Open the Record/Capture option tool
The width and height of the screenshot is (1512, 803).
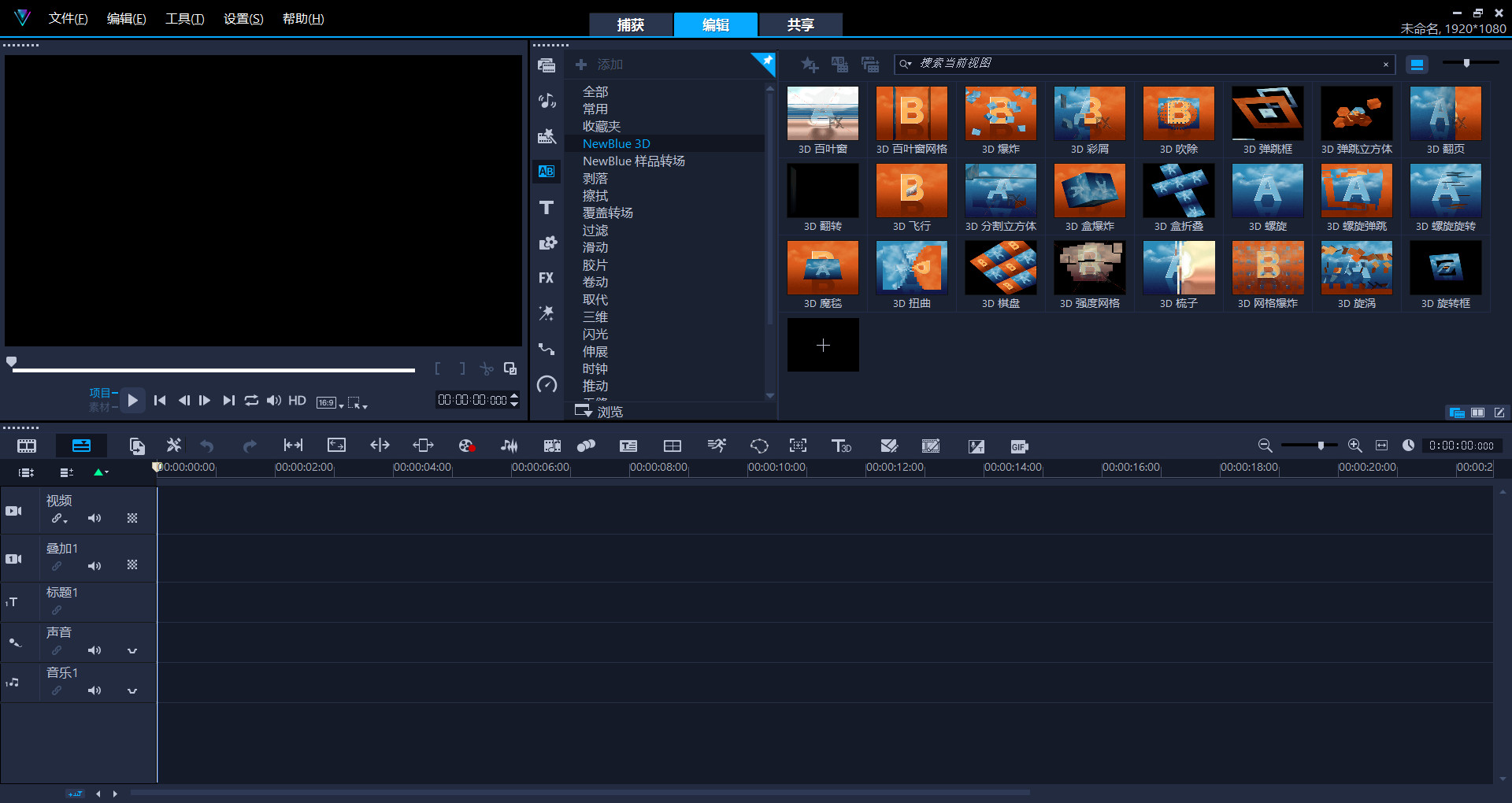pyautogui.click(x=466, y=446)
